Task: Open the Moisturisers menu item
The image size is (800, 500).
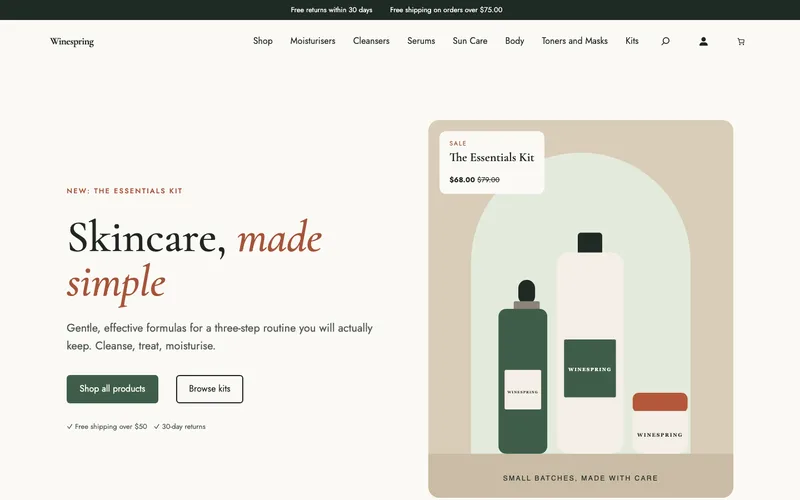Action: (x=313, y=41)
